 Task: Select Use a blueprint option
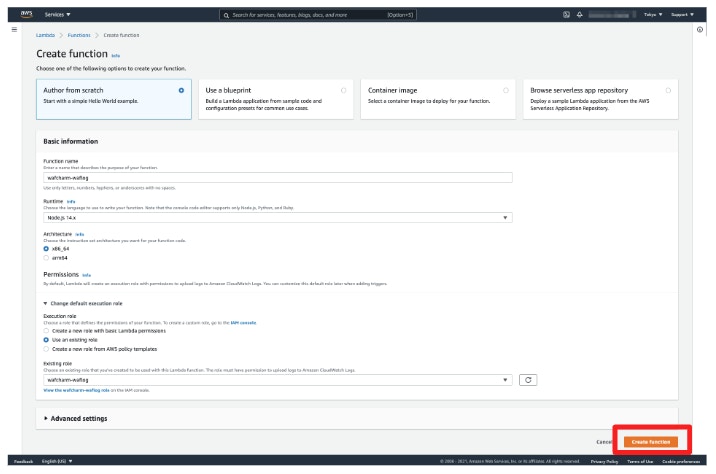click(276, 99)
